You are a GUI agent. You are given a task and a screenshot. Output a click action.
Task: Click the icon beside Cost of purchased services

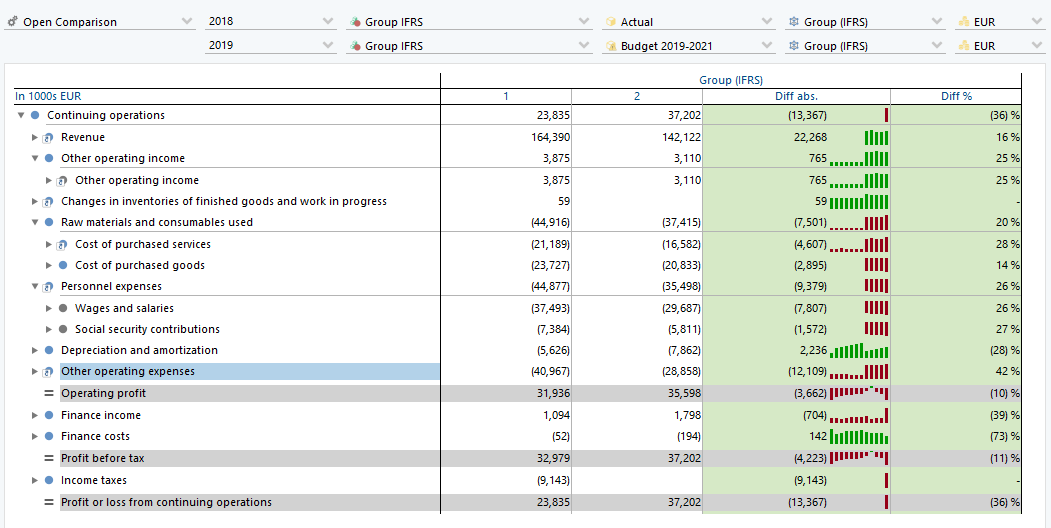(63, 245)
